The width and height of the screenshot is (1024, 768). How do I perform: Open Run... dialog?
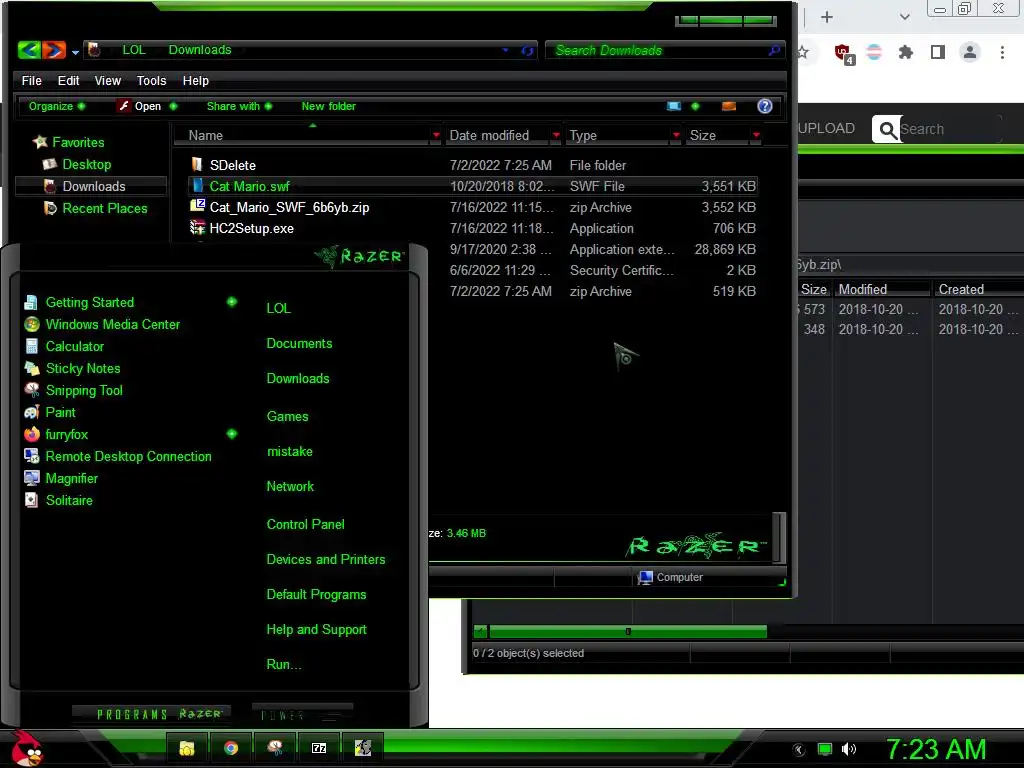coord(284,665)
